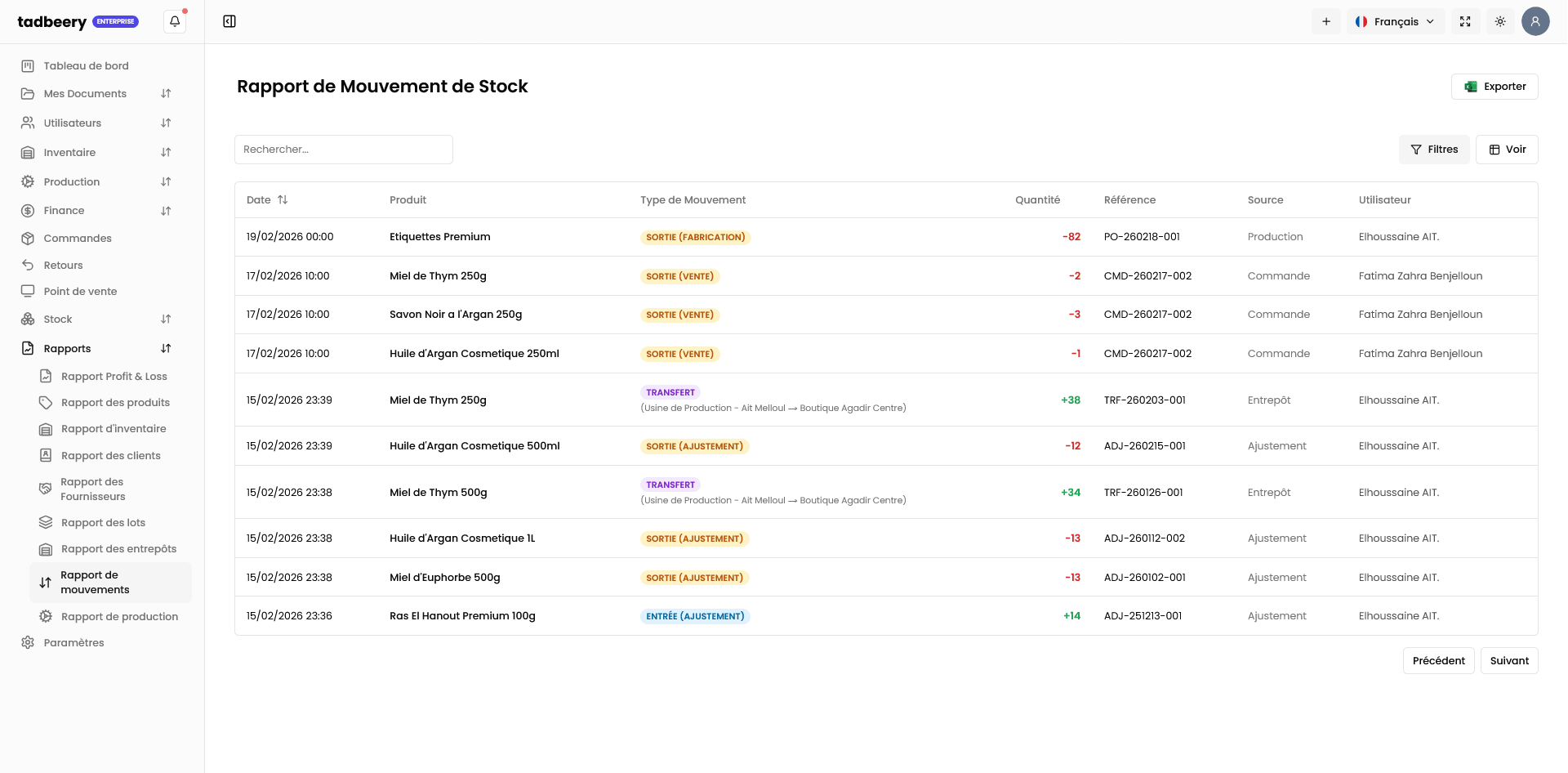Click the Finance dollar icon

pyautogui.click(x=28, y=211)
